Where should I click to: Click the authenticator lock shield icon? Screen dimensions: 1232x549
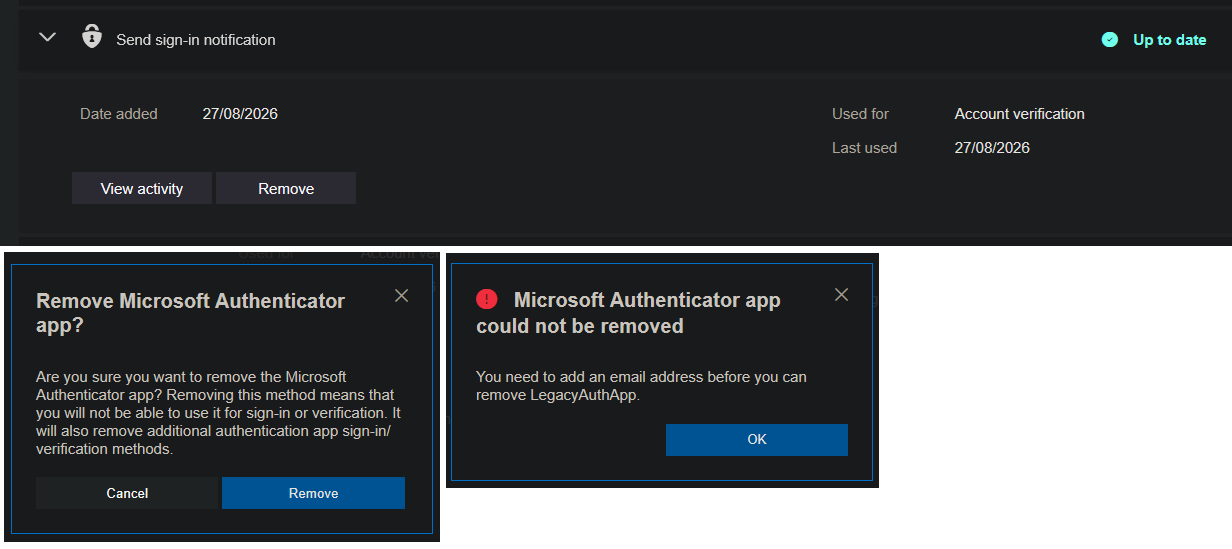[x=92, y=37]
